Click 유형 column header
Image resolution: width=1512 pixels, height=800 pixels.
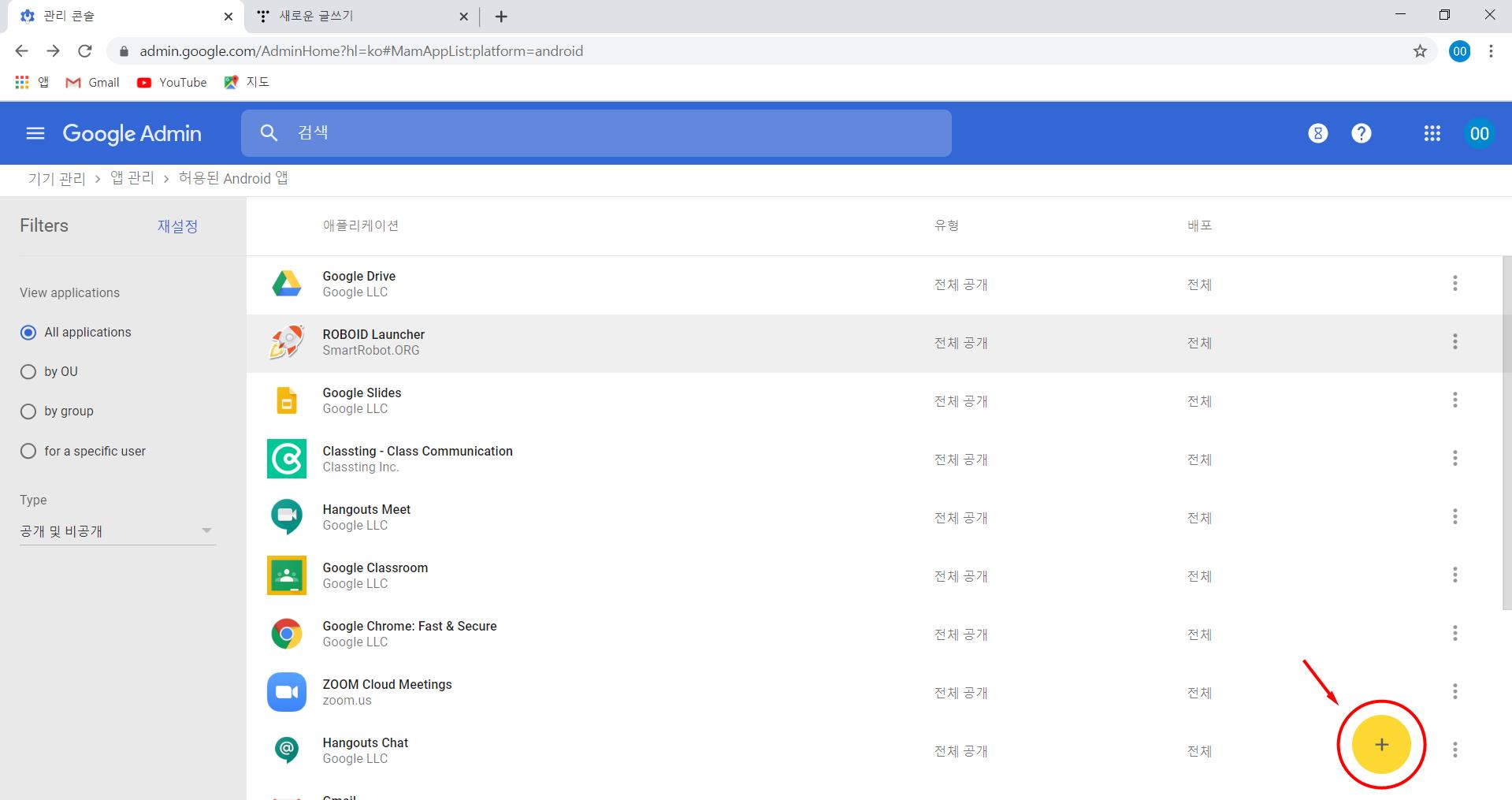point(946,225)
